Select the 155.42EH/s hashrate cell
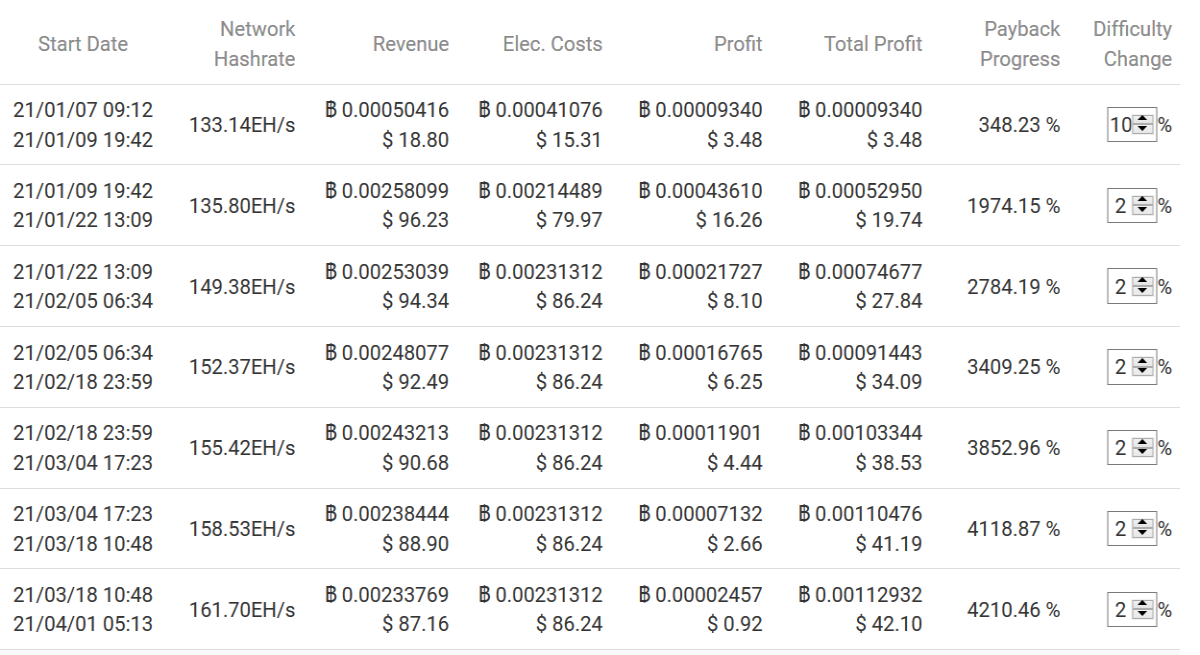 click(x=241, y=448)
